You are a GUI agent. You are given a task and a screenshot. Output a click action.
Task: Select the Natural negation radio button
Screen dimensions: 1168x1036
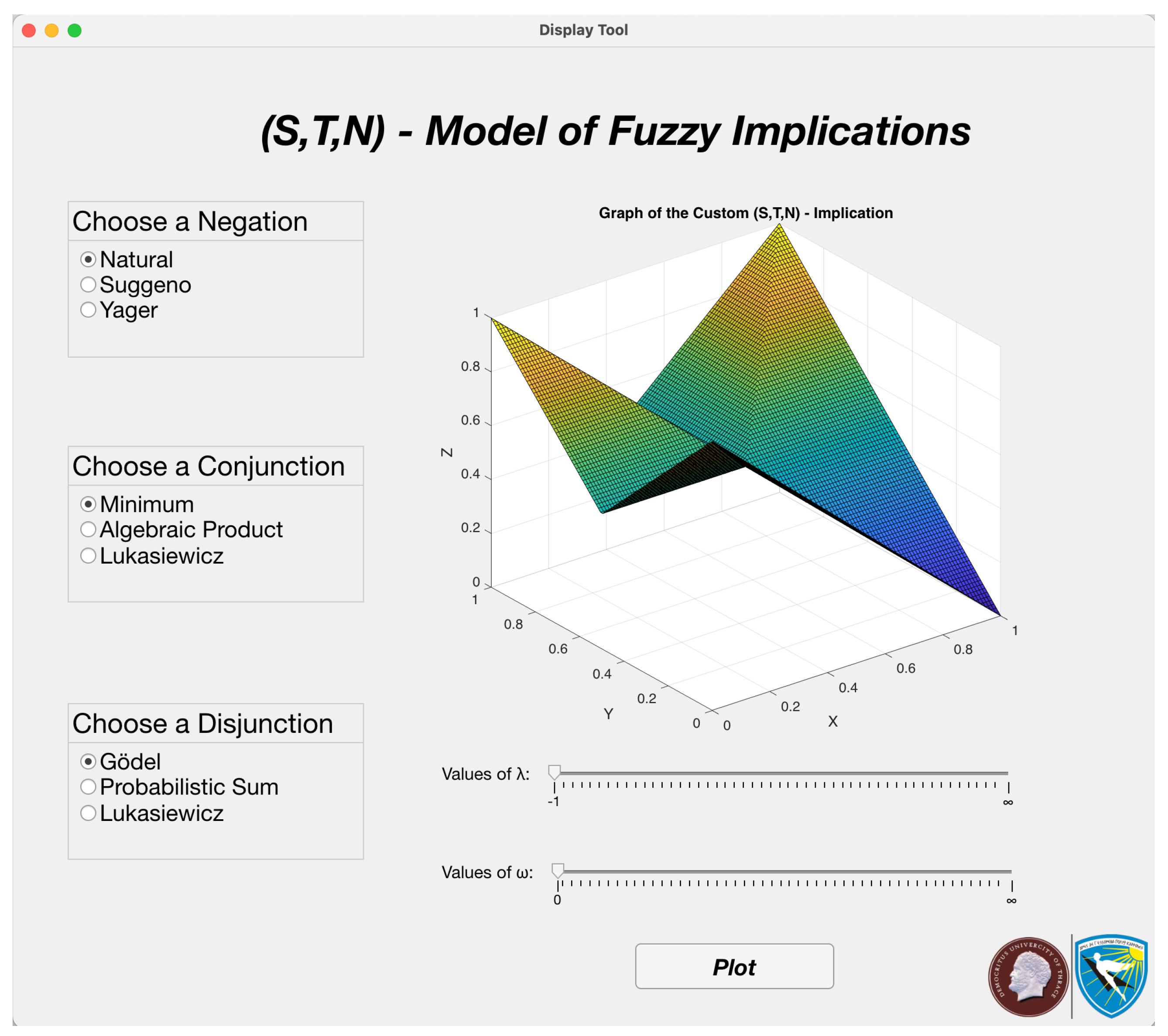[88, 260]
